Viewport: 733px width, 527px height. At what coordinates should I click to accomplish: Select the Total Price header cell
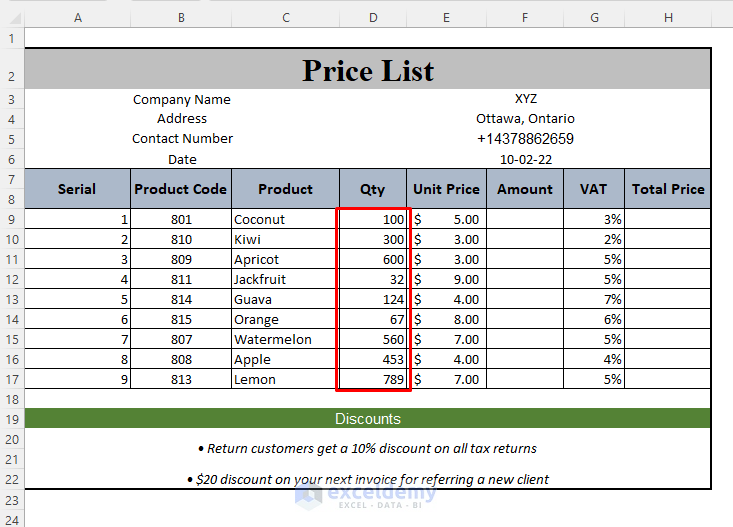click(x=667, y=189)
